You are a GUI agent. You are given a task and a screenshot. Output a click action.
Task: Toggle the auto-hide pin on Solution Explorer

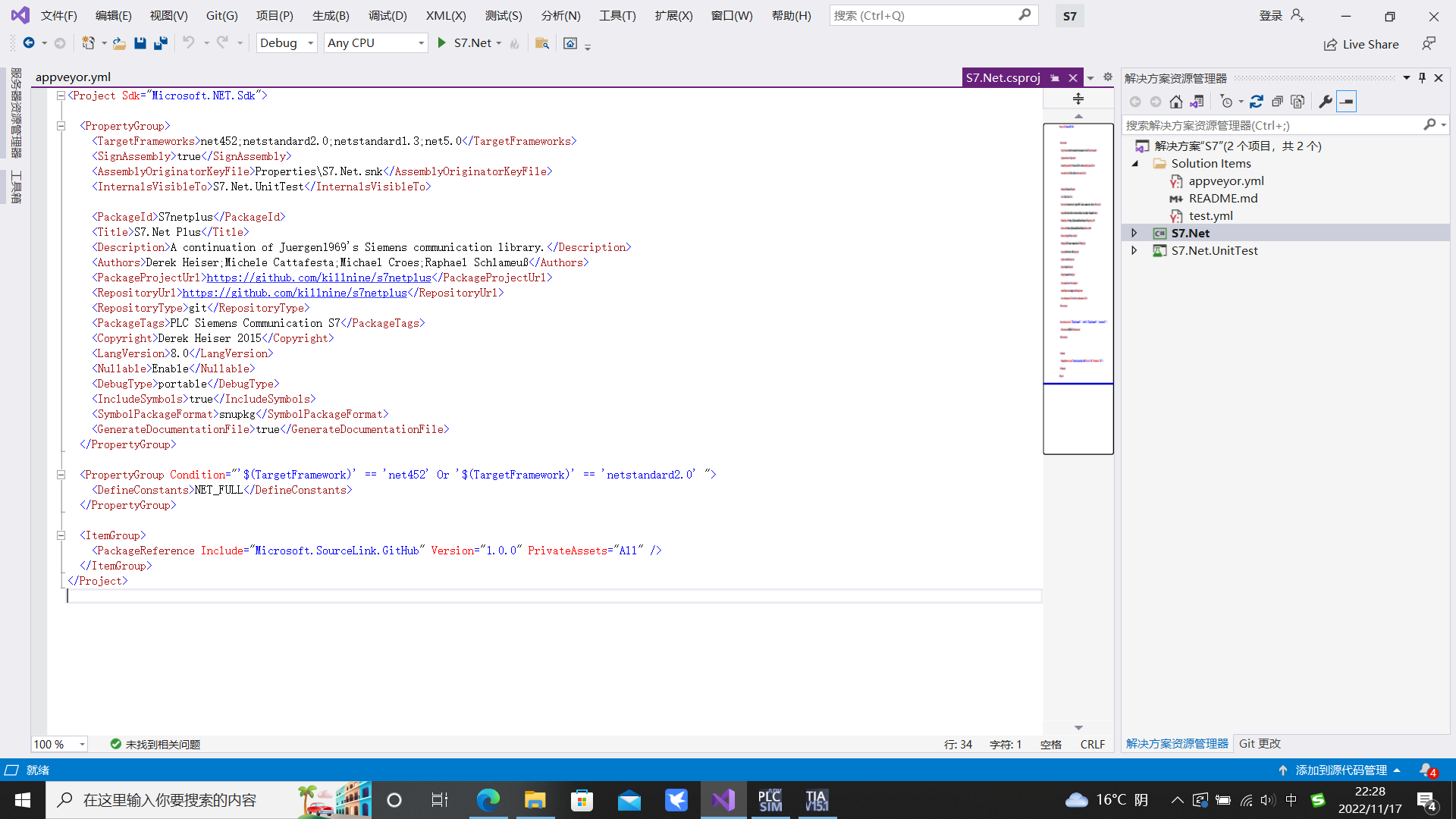[x=1422, y=78]
